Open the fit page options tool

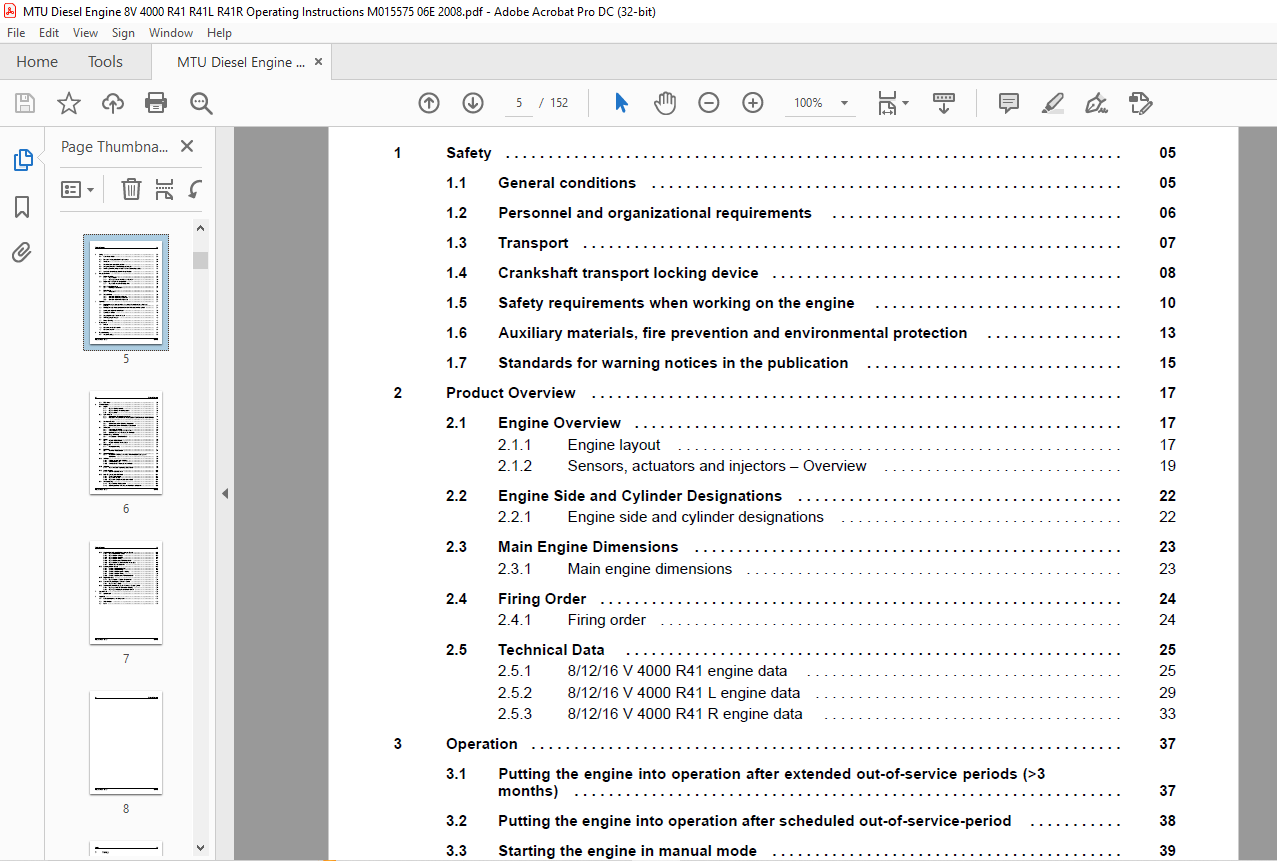[x=892, y=103]
